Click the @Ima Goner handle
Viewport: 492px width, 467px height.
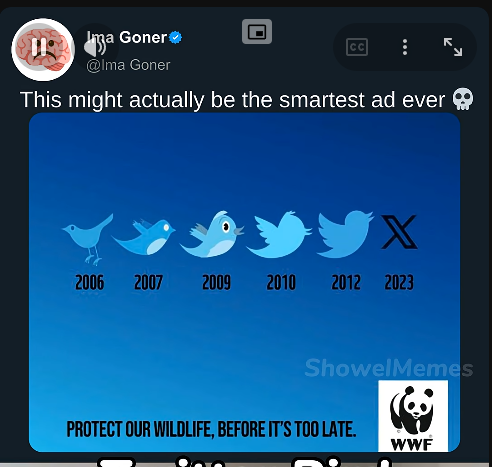pos(128,65)
